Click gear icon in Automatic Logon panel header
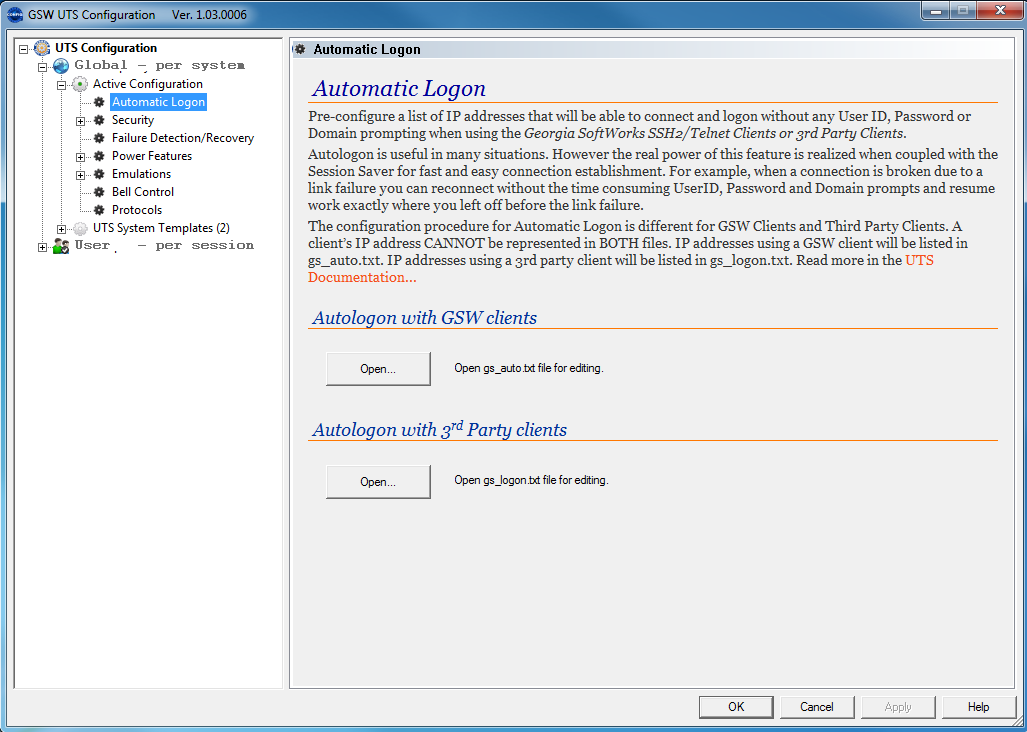The width and height of the screenshot is (1027, 732). [300, 49]
